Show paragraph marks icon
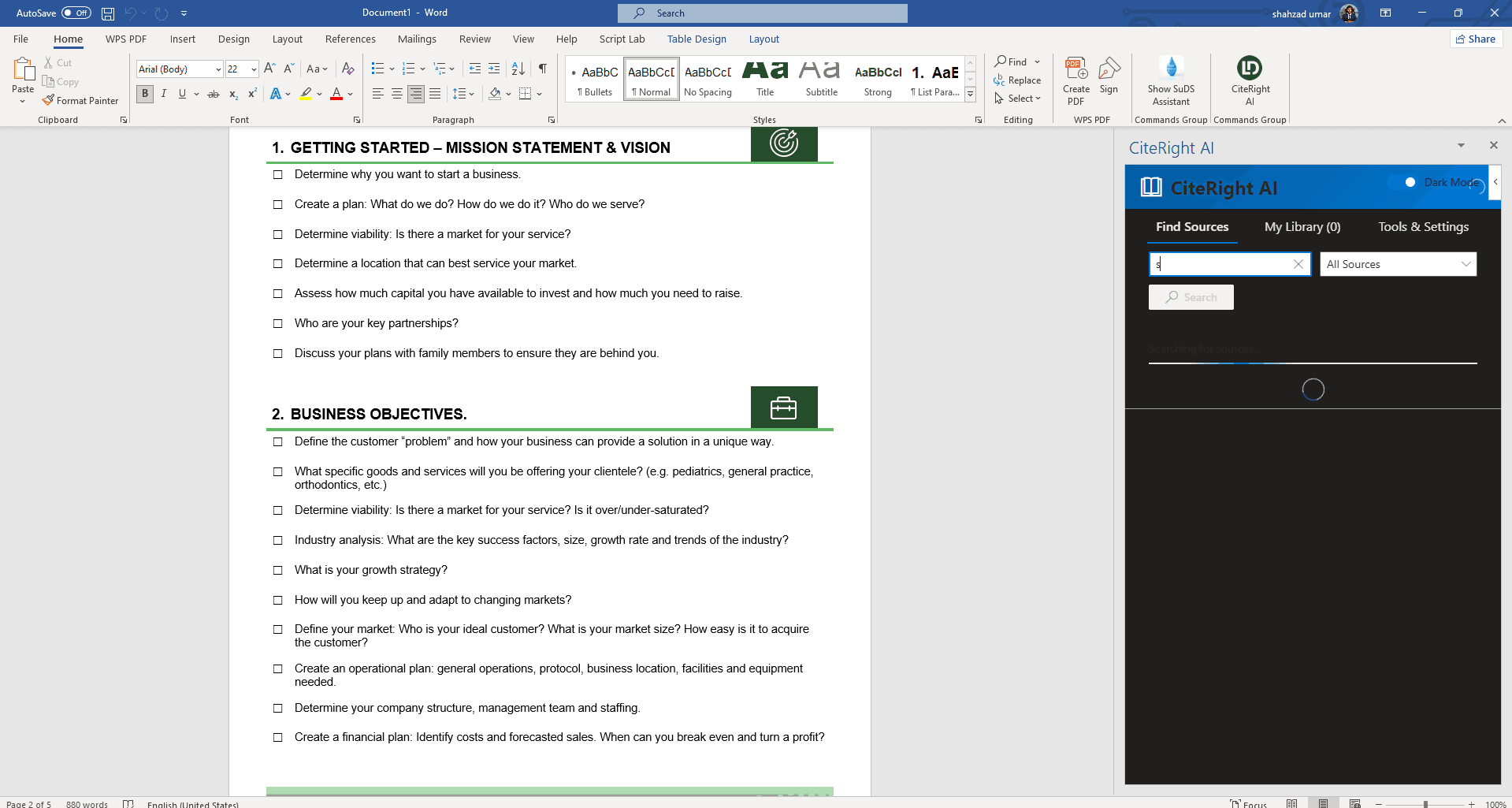This screenshot has width=1512, height=808. pyautogui.click(x=542, y=69)
